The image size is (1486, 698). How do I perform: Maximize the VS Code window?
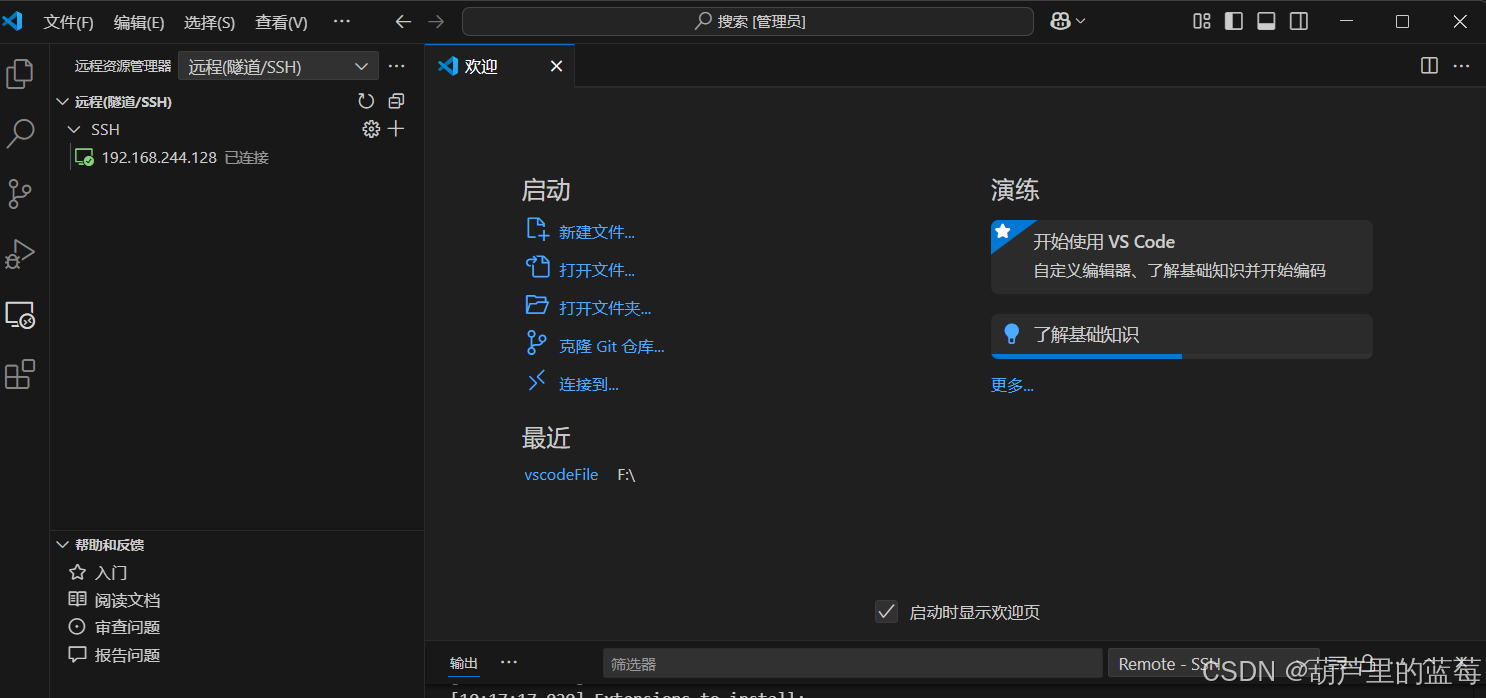pos(1402,21)
